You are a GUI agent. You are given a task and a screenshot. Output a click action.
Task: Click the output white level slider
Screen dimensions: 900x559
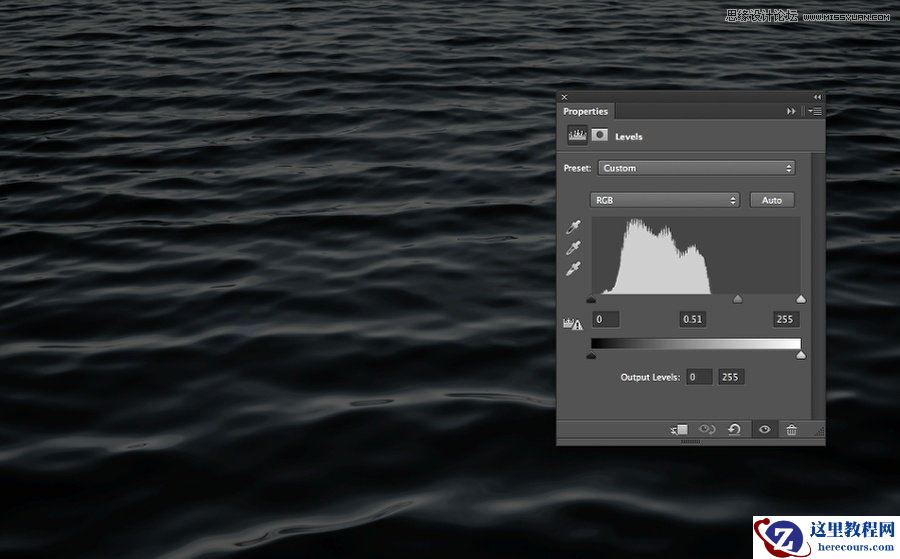click(801, 355)
